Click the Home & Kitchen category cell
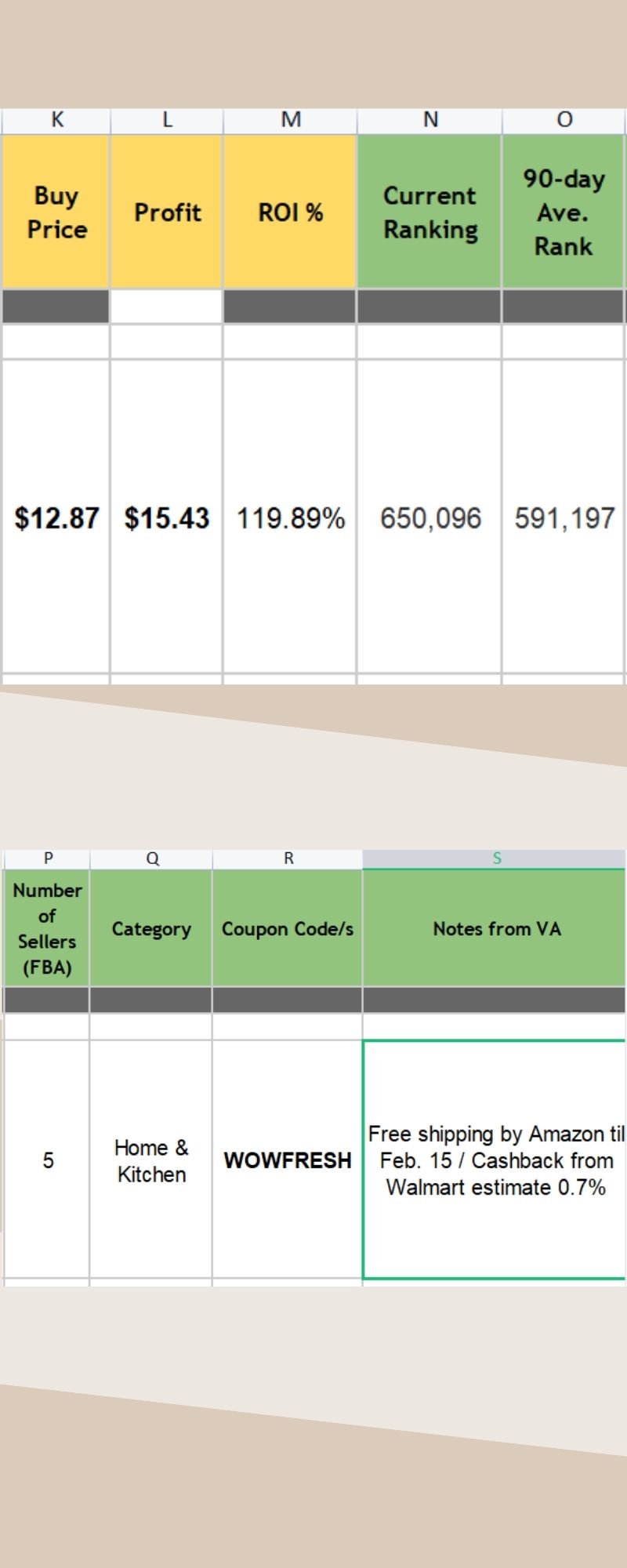Screen dimensions: 627x1568 pyautogui.click(x=151, y=1160)
